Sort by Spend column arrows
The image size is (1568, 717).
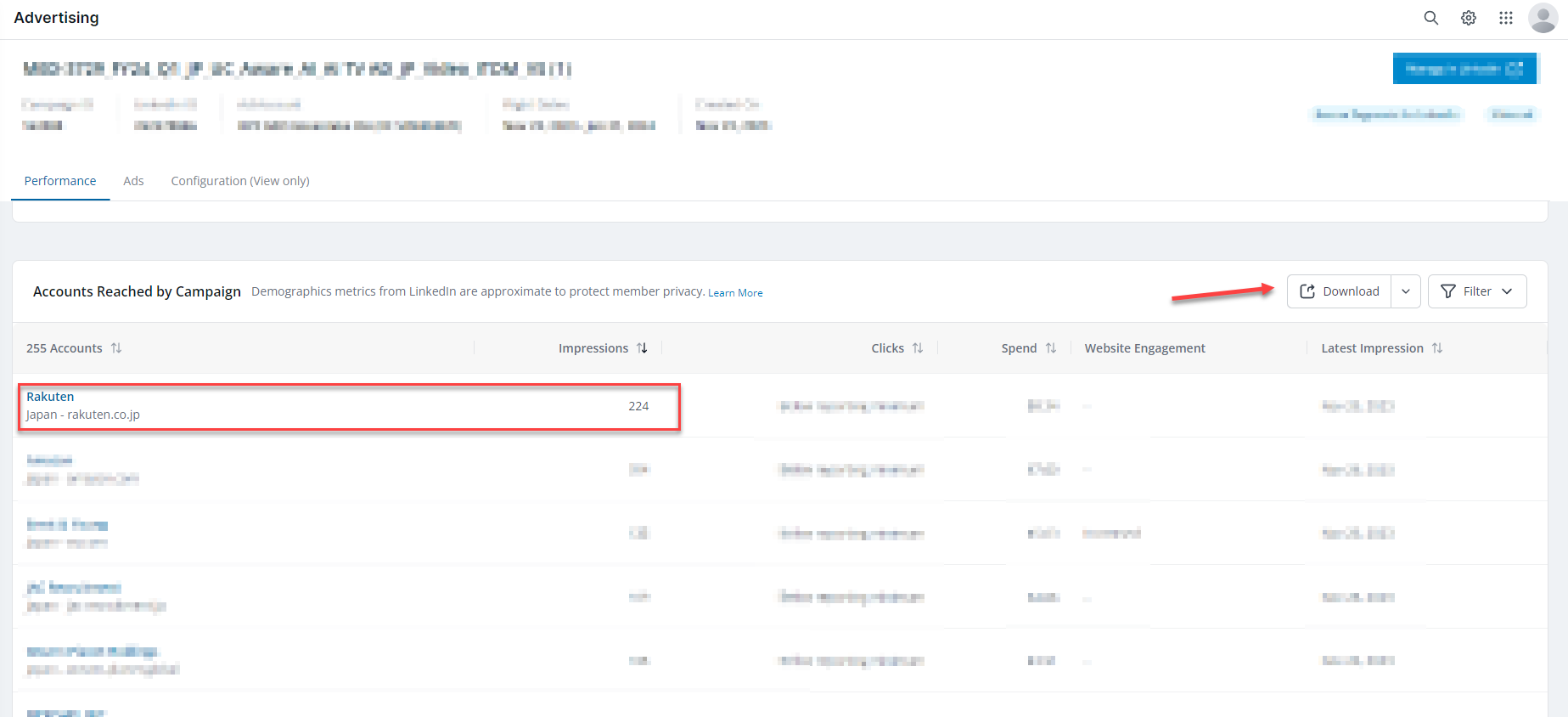tap(1051, 348)
